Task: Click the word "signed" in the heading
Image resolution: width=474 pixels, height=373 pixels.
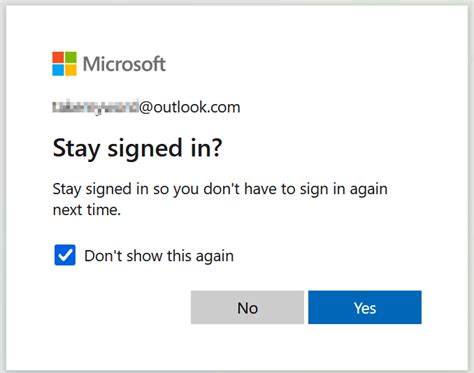Action: pos(145,149)
